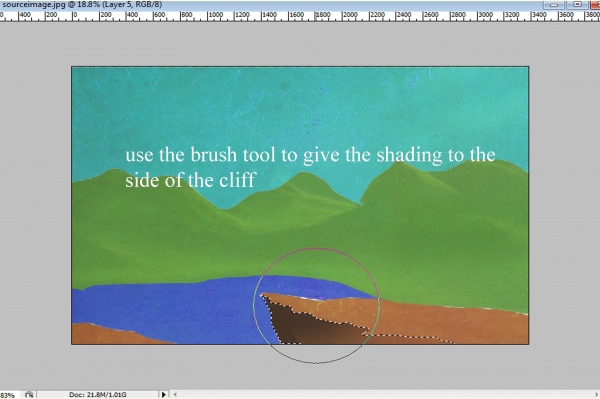
Task: Click the 'Doc: 21.8M/1.01G' status readout
Action: click(x=98, y=394)
